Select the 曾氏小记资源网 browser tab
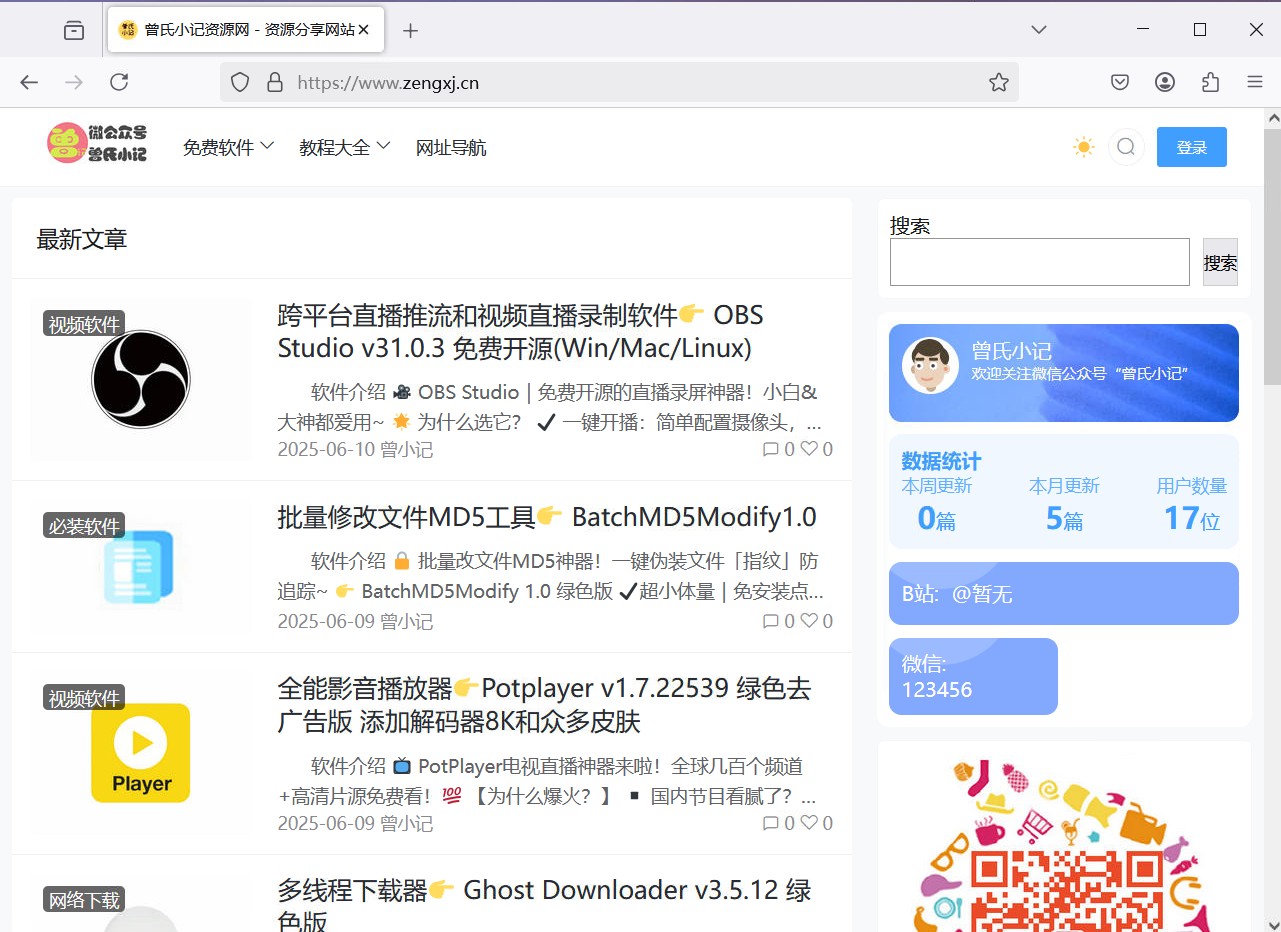The width and height of the screenshot is (1281, 932). pyautogui.click(x=245, y=30)
